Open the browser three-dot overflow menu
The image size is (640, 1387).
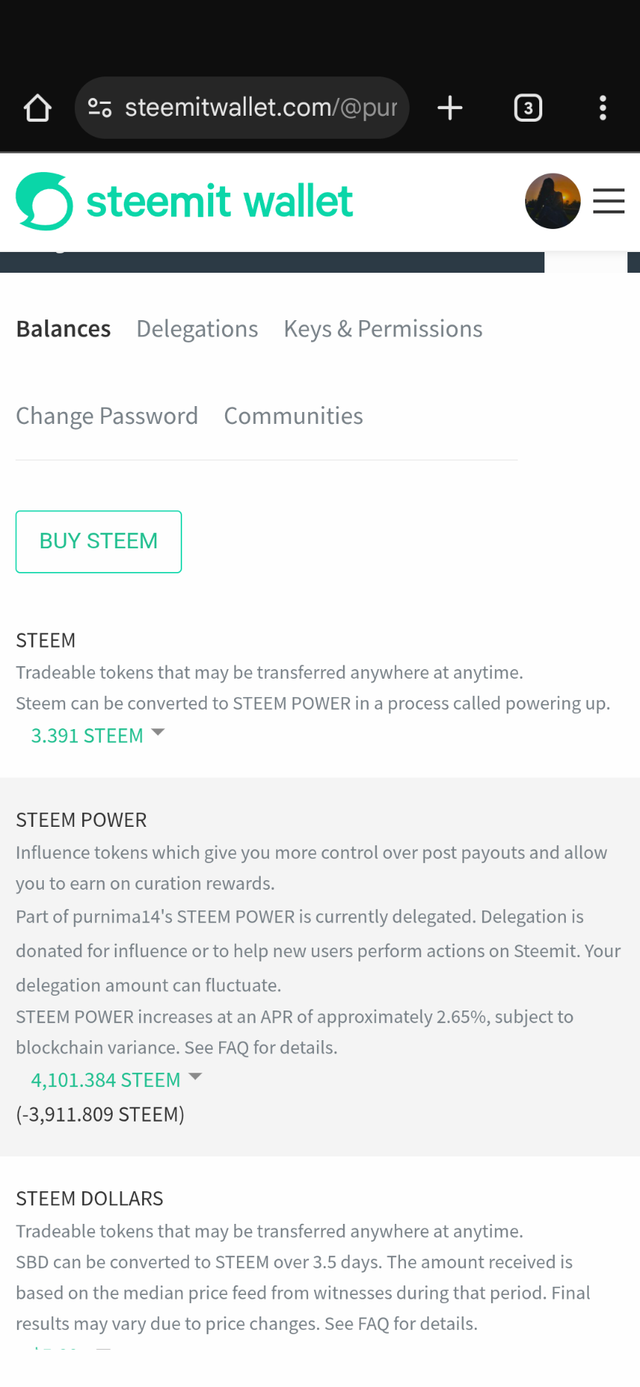pyautogui.click(x=602, y=108)
